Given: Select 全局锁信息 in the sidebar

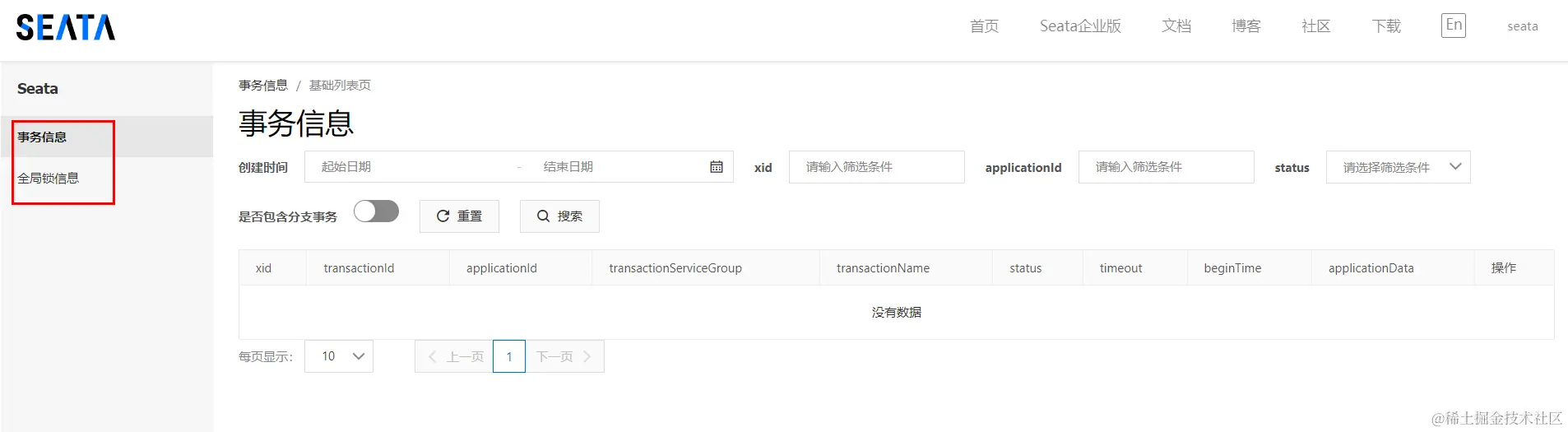Looking at the screenshot, I should [107, 178].
